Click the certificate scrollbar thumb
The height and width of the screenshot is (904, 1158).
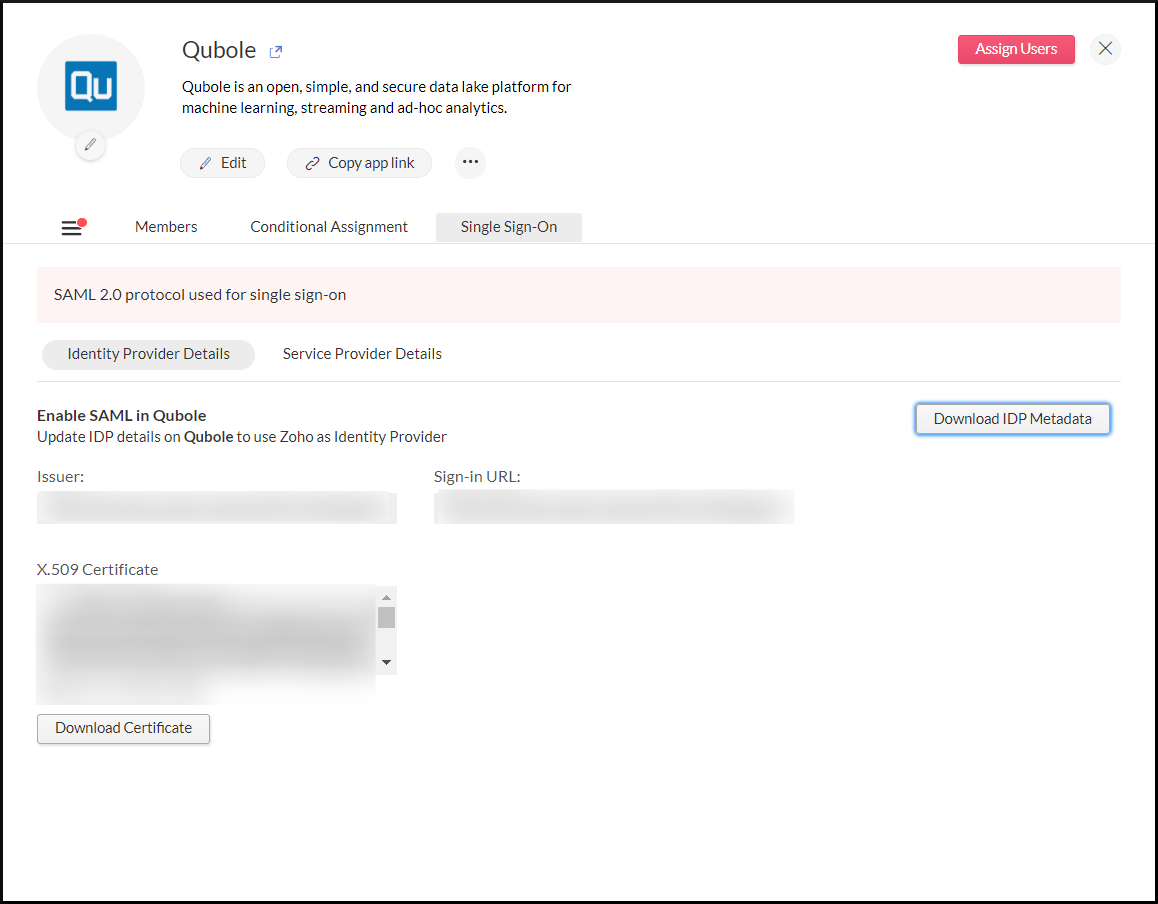(x=386, y=617)
